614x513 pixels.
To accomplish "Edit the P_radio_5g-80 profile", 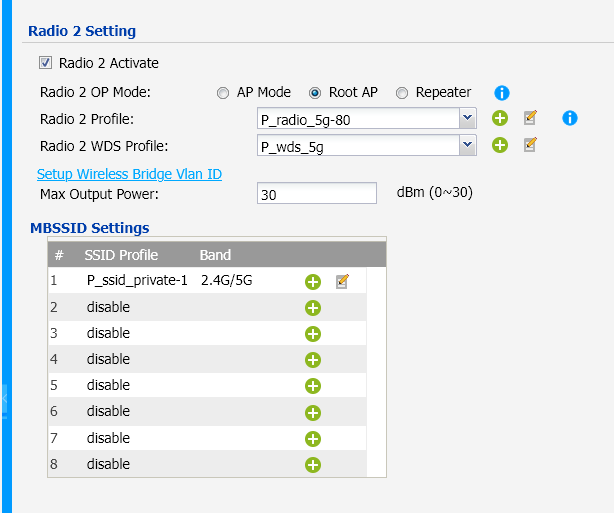I will 530,118.
